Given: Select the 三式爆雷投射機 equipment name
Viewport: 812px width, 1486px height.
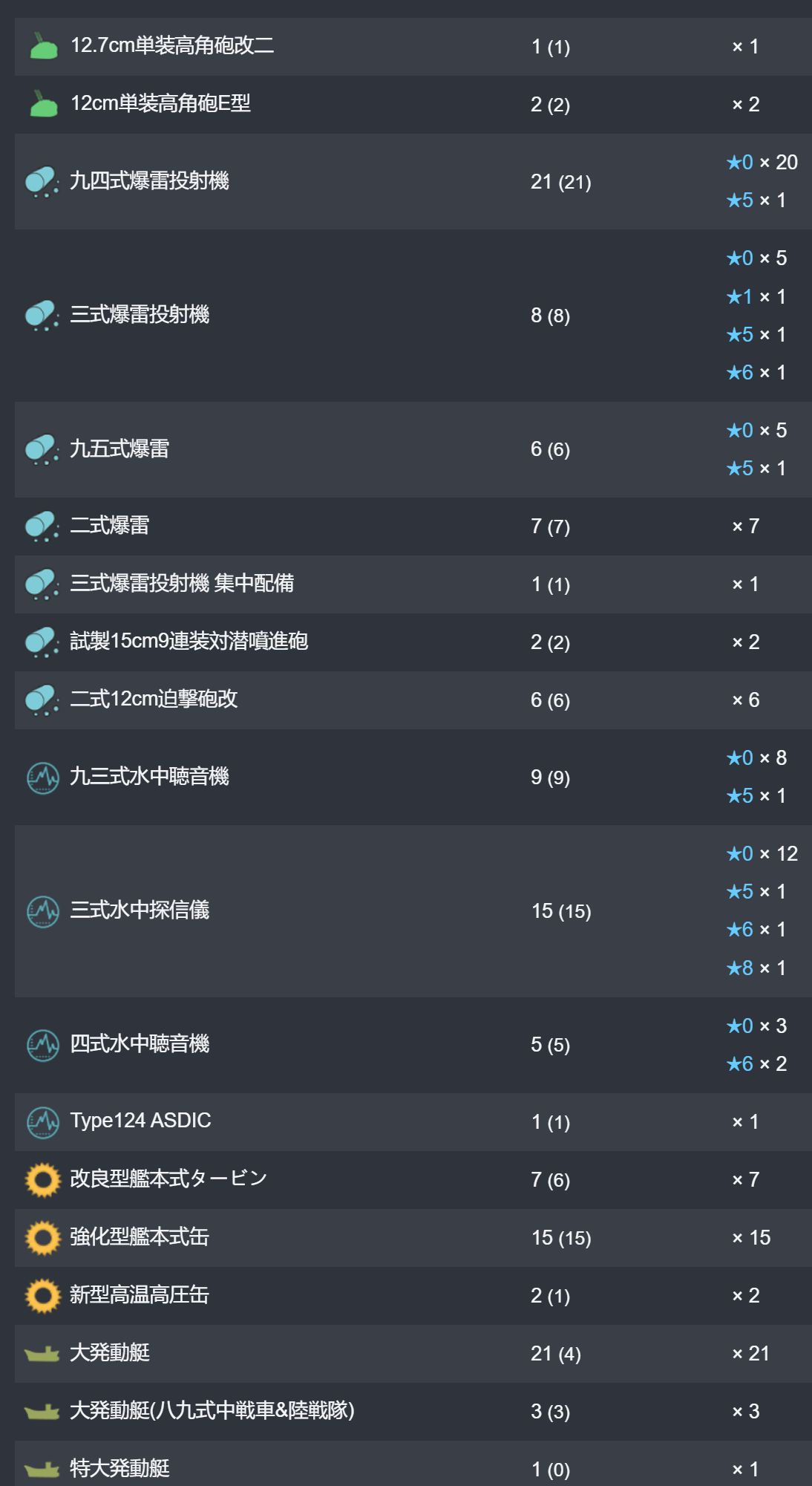Looking at the screenshot, I should tap(140, 315).
